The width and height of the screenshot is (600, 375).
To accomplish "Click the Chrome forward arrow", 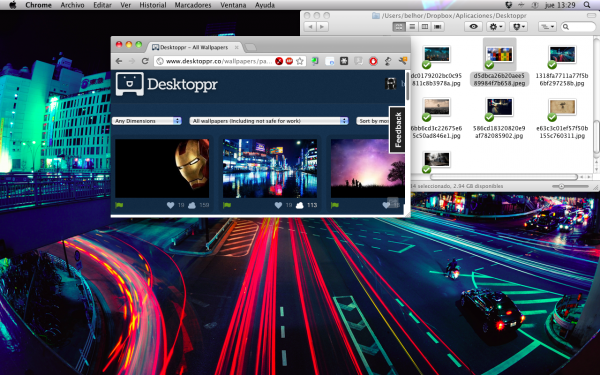I will click(132, 61).
